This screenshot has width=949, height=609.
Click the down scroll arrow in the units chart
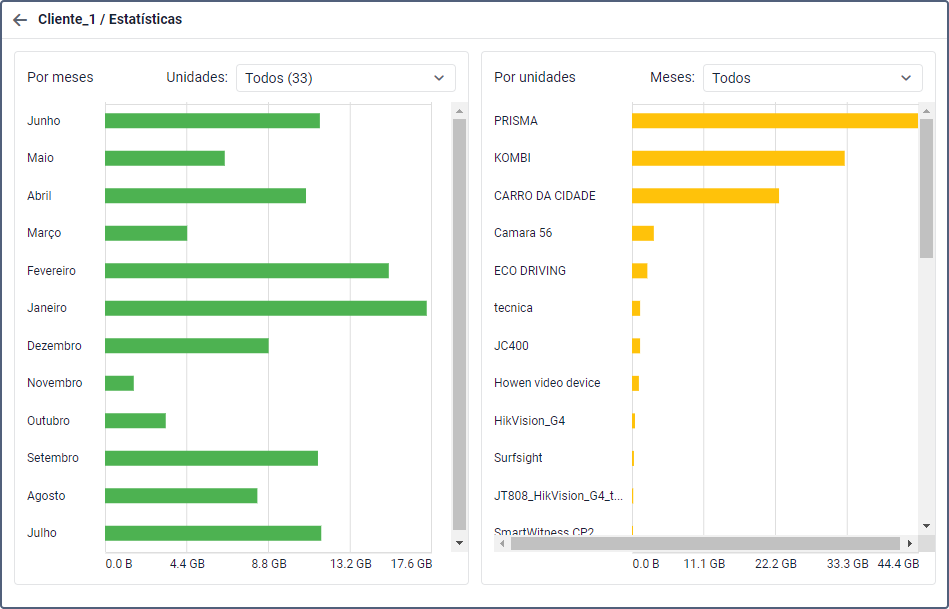tap(926, 525)
